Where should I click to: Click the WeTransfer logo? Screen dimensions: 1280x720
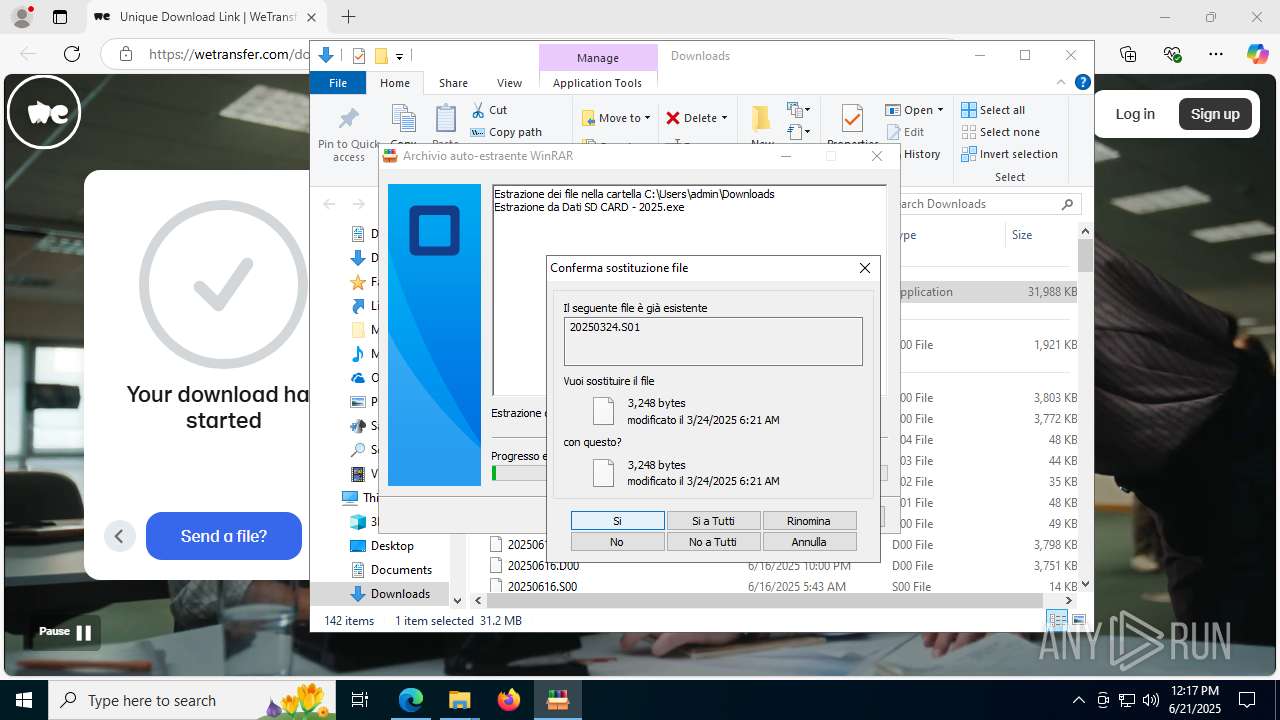click(x=45, y=112)
